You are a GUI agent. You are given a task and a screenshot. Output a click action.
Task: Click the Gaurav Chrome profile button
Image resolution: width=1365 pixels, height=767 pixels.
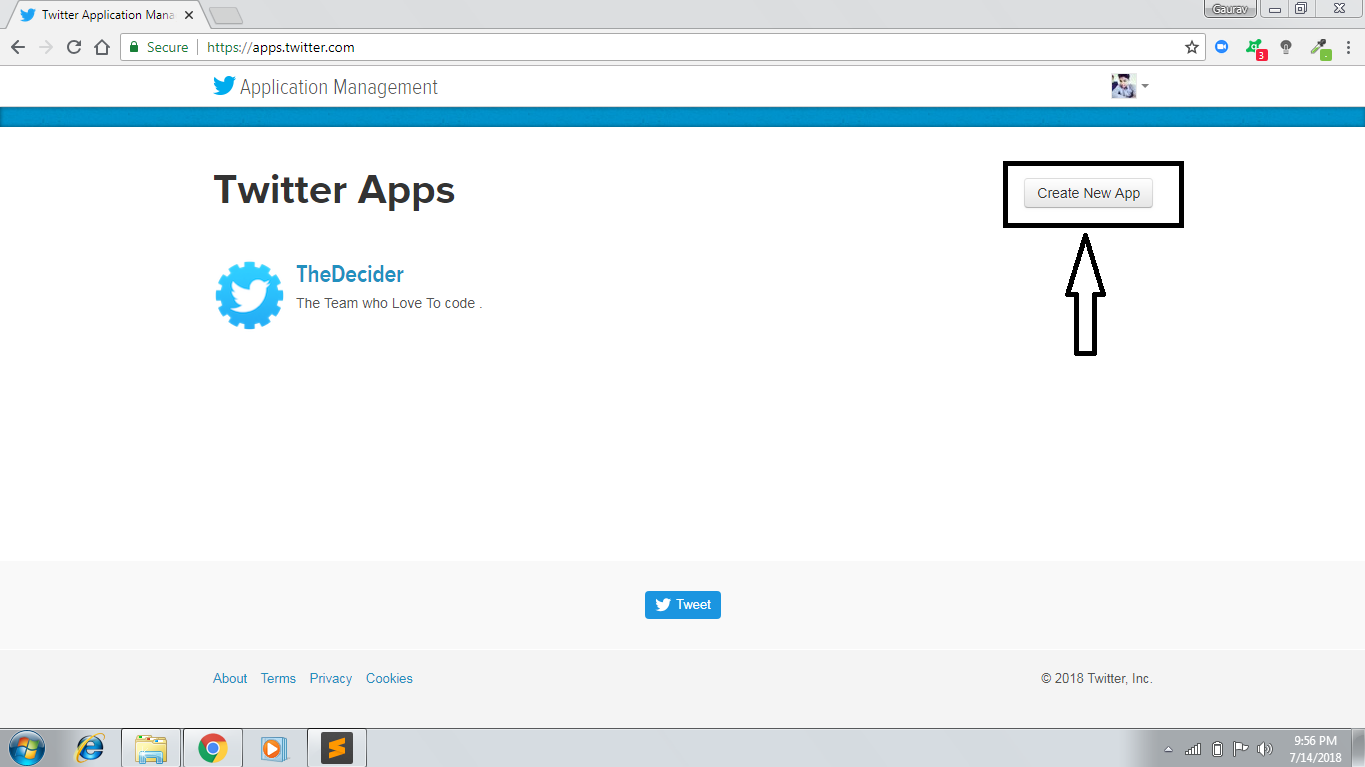pos(1230,8)
